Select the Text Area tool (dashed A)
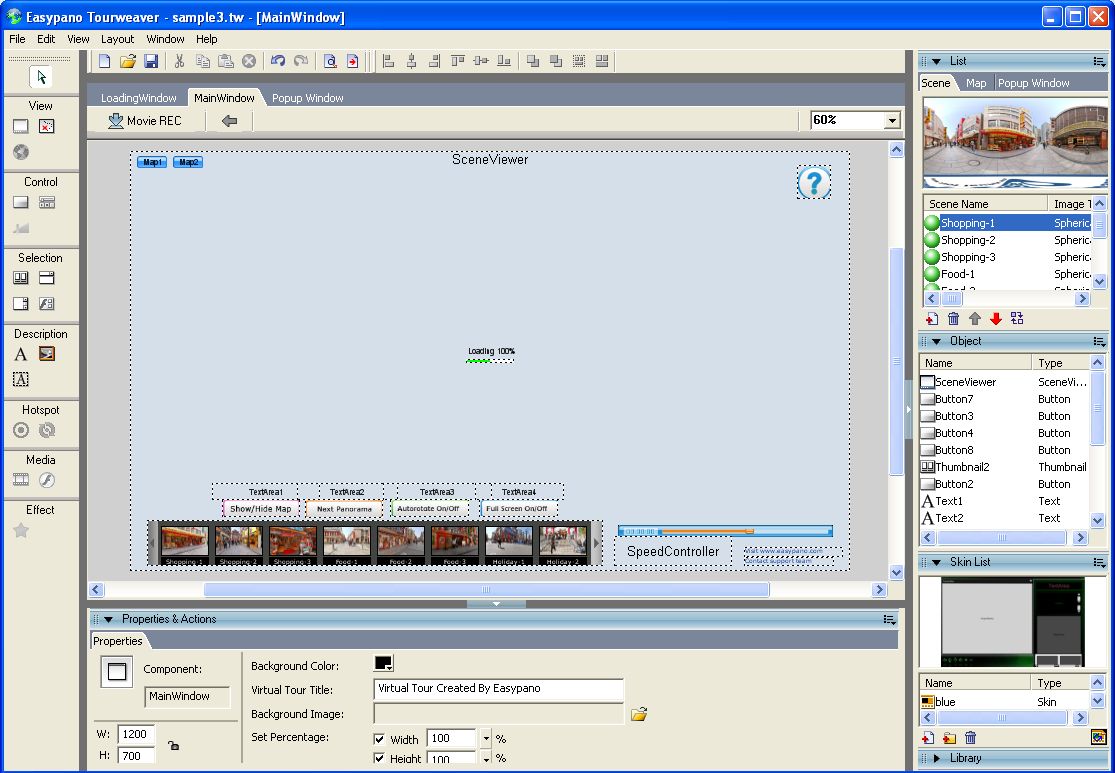Viewport: 1115px width, 773px height. point(21,380)
